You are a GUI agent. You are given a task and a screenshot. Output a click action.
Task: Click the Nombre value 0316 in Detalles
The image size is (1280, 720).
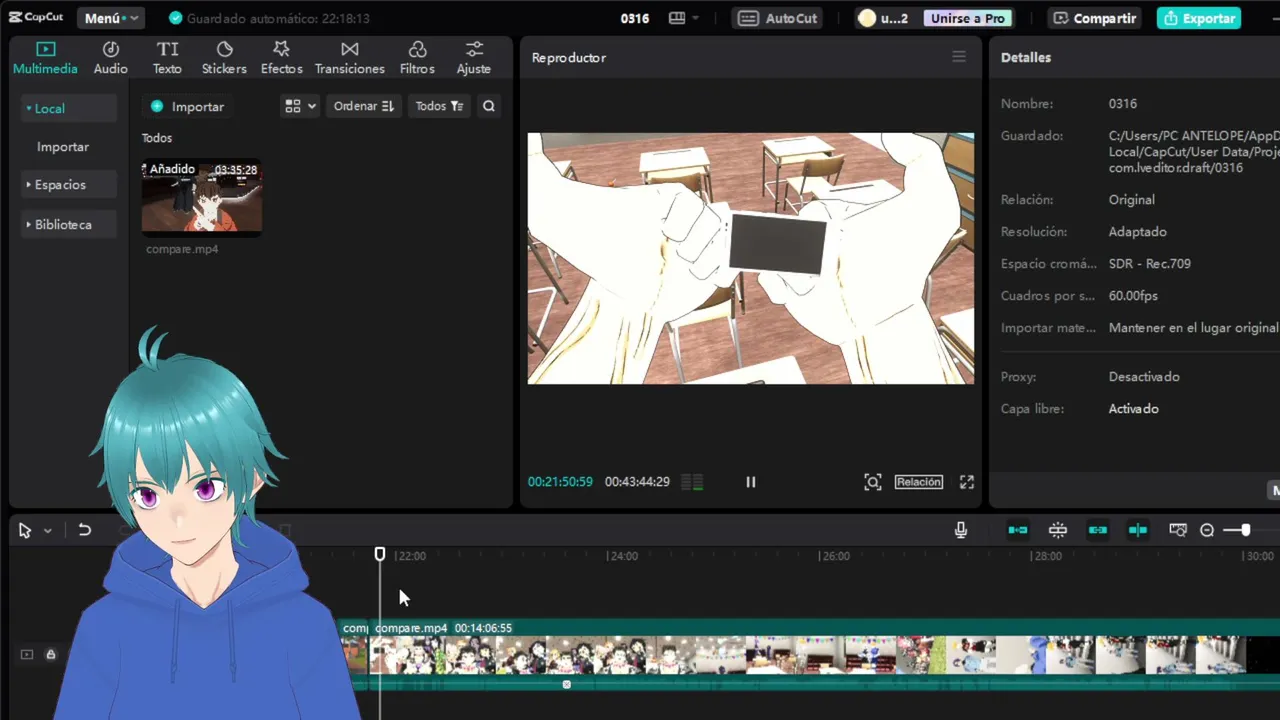1123,104
